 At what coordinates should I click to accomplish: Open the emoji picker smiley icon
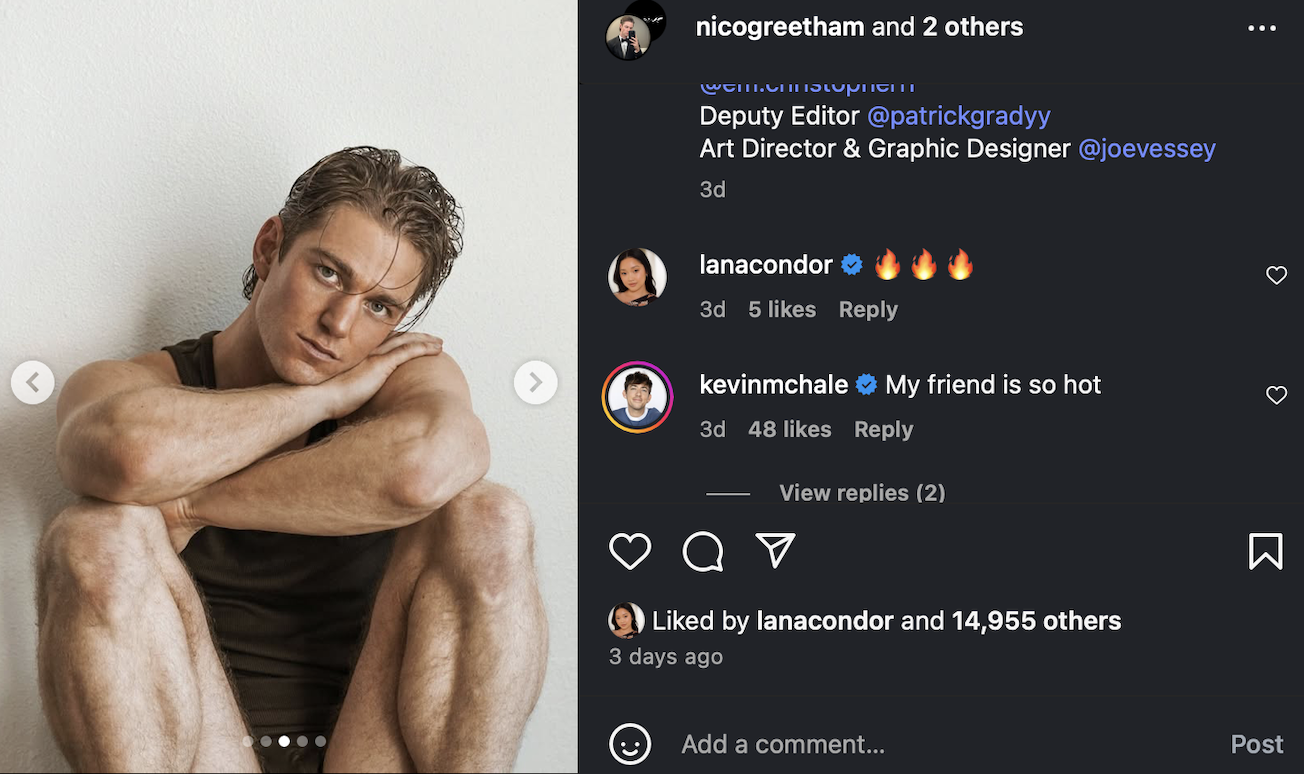click(x=630, y=744)
